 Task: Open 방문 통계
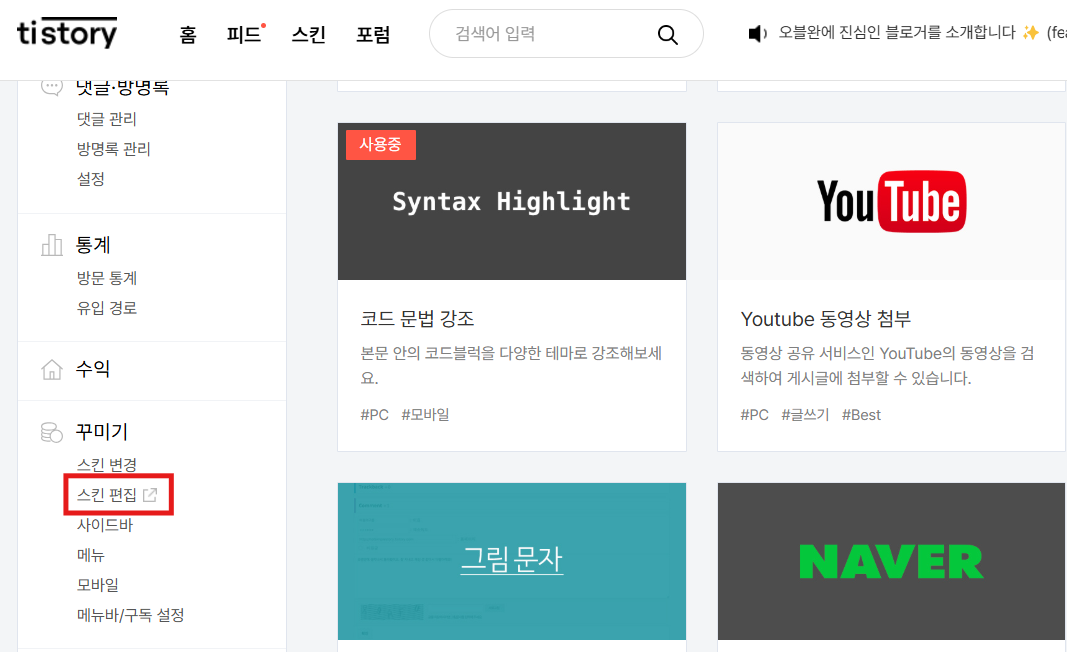click(x=107, y=278)
